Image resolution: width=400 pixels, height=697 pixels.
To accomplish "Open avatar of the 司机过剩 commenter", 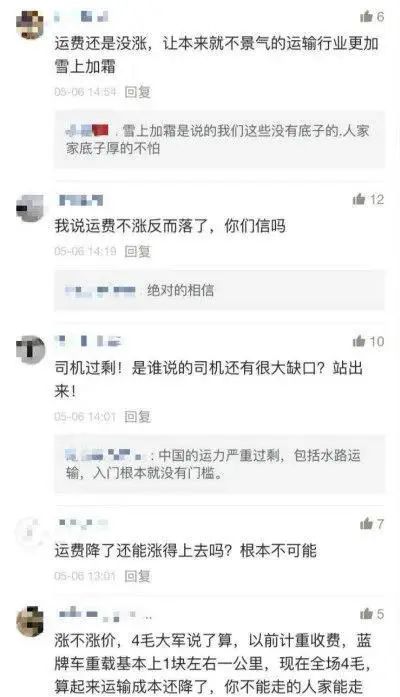I will (x=30, y=350).
